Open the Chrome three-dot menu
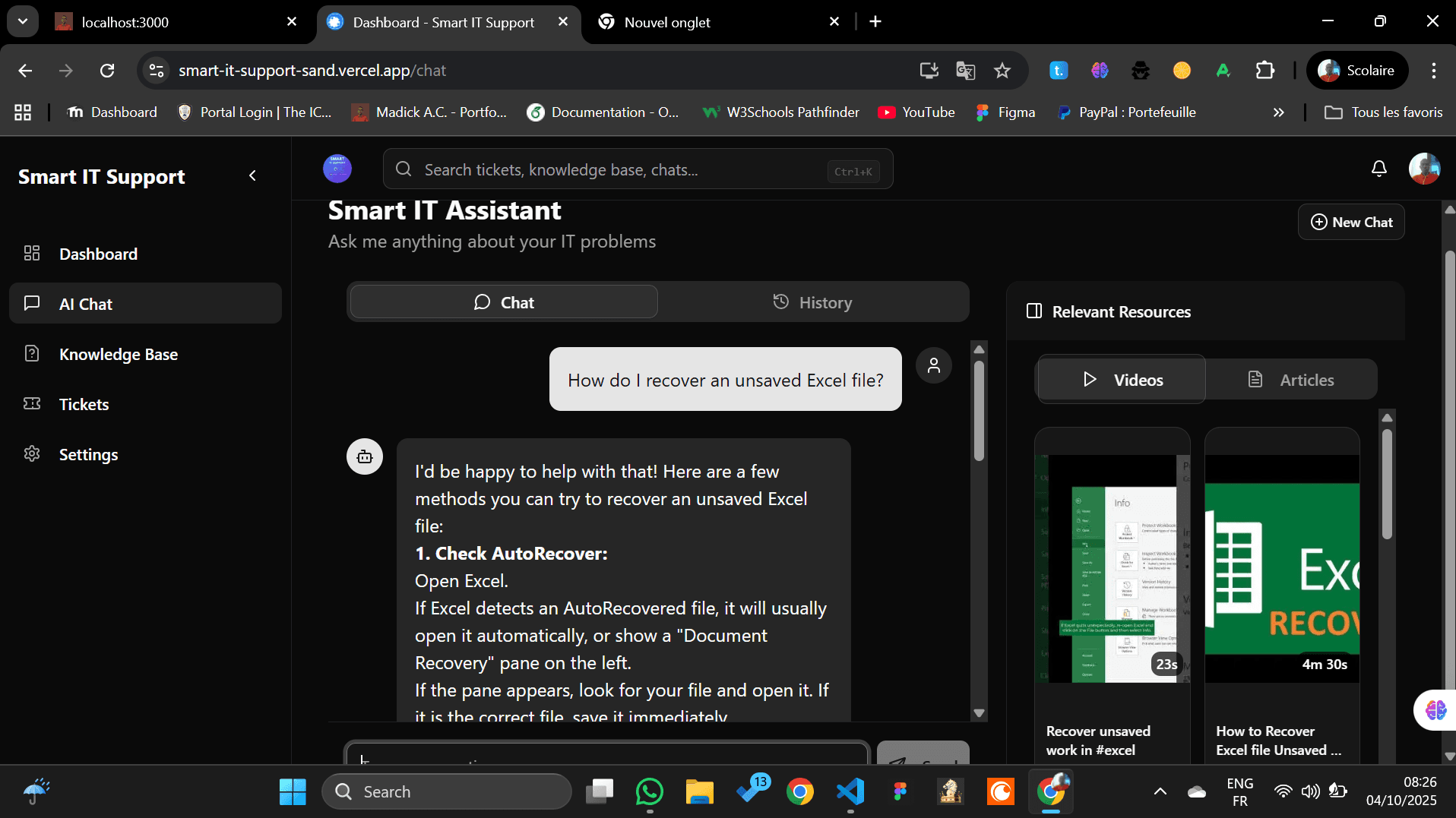 [1434, 71]
